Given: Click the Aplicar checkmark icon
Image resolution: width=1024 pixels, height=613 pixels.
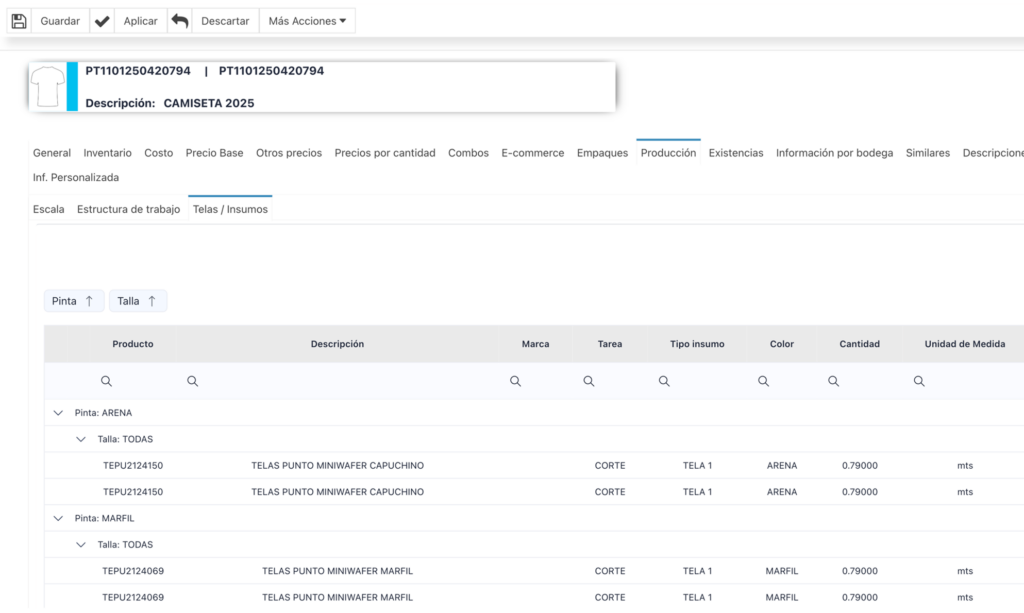Looking at the screenshot, I should (x=102, y=21).
